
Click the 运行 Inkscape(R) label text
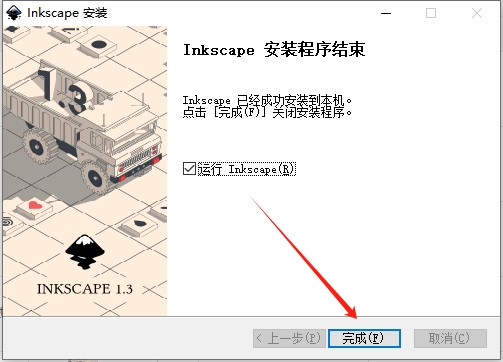point(247,169)
